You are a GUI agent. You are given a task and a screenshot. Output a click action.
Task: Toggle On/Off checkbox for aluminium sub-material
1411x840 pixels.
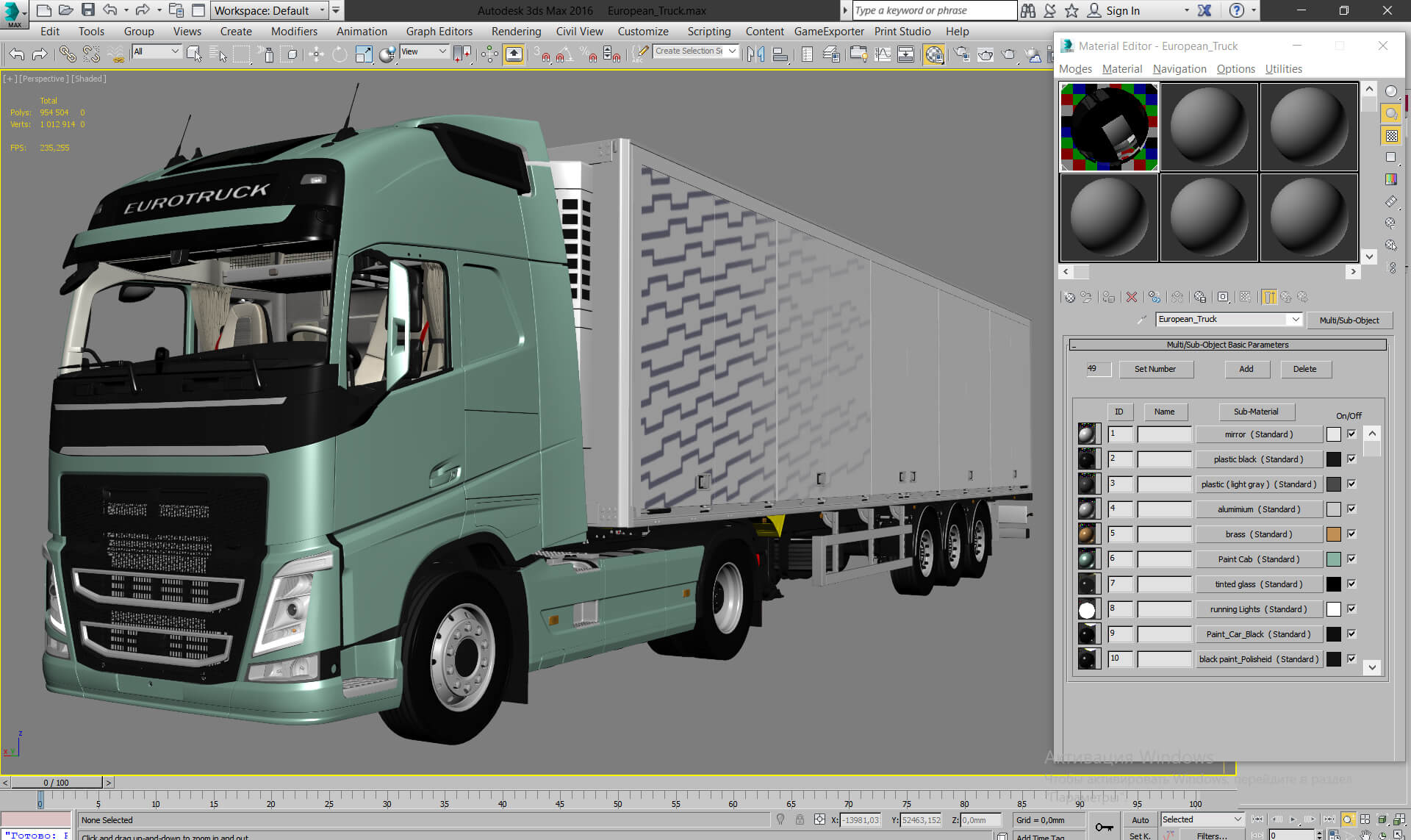[x=1351, y=509]
